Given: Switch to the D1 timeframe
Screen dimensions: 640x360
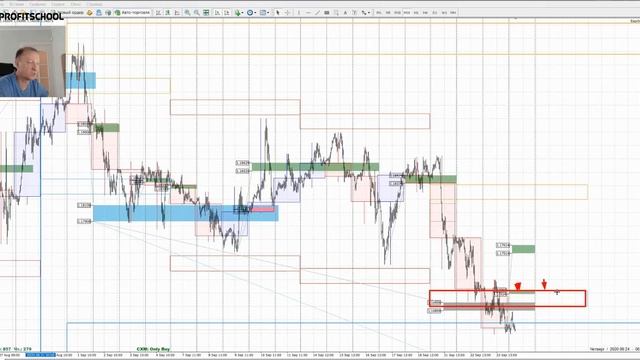Looking at the screenshot, I should [x=435, y=13].
